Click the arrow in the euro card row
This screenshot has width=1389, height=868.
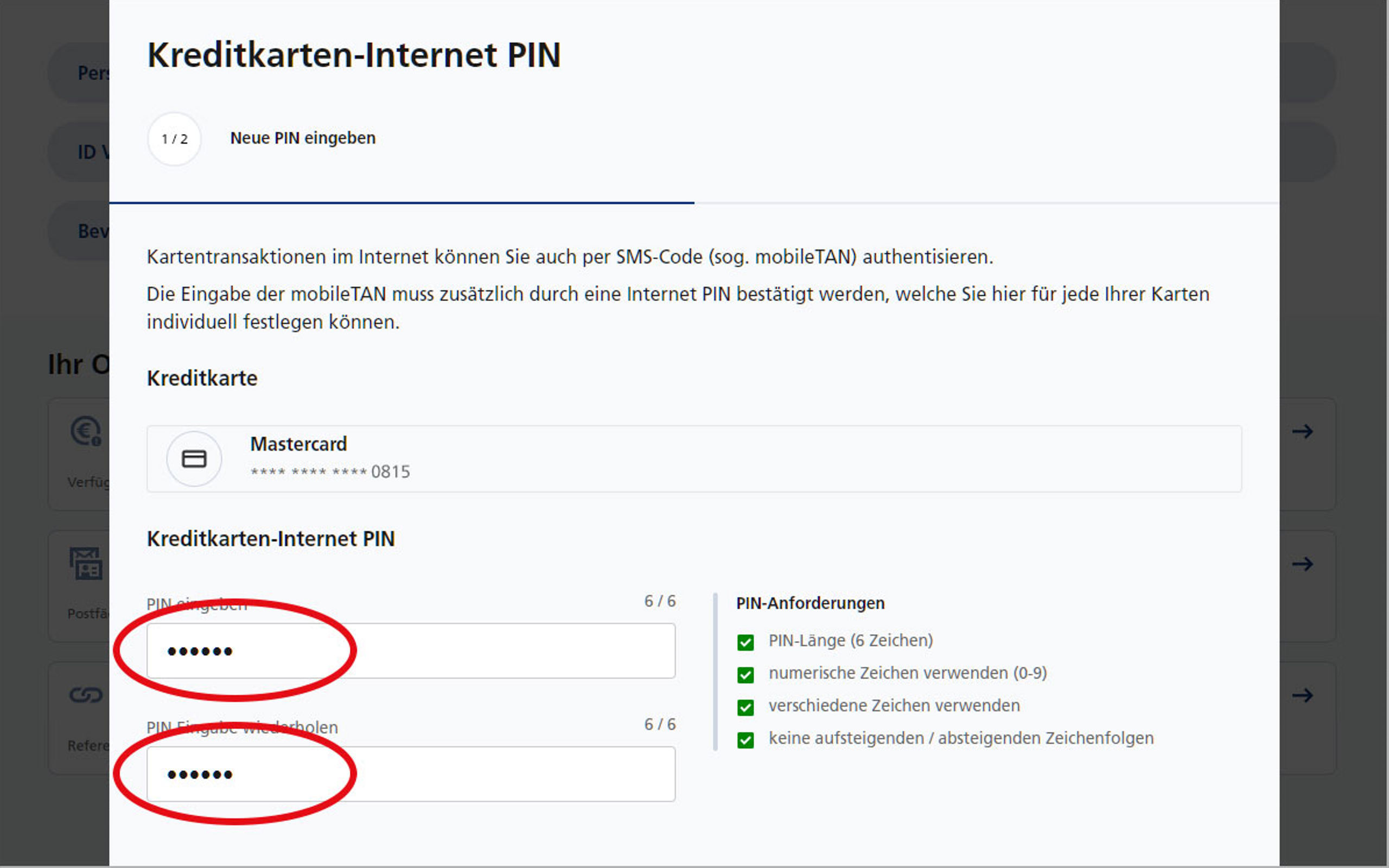(1302, 431)
